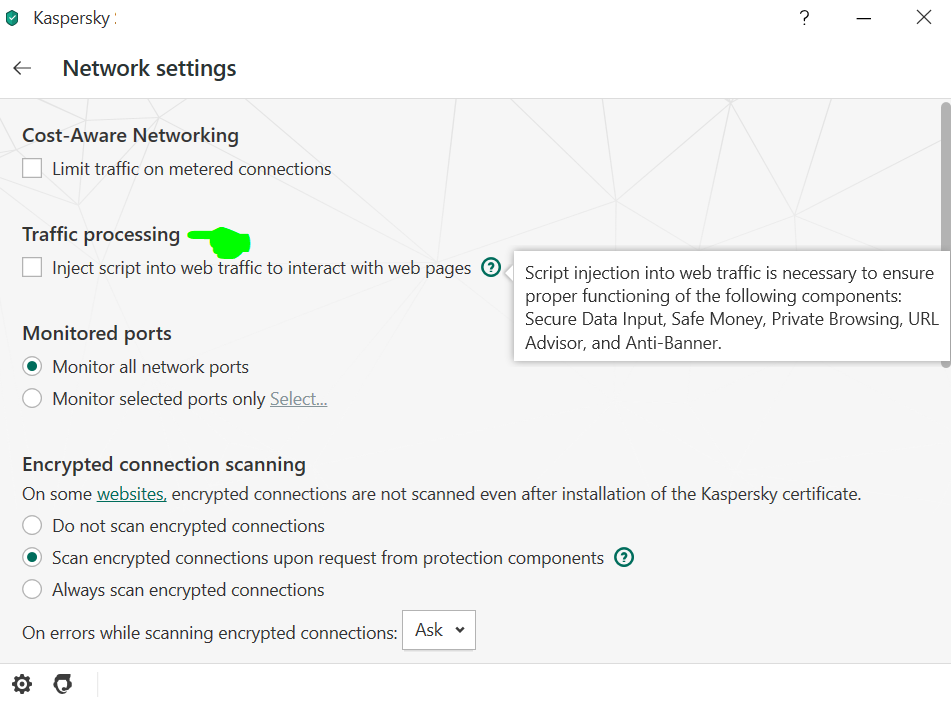Click the help icon beside Scan upon request
The height and width of the screenshot is (704, 951).
coord(625,557)
